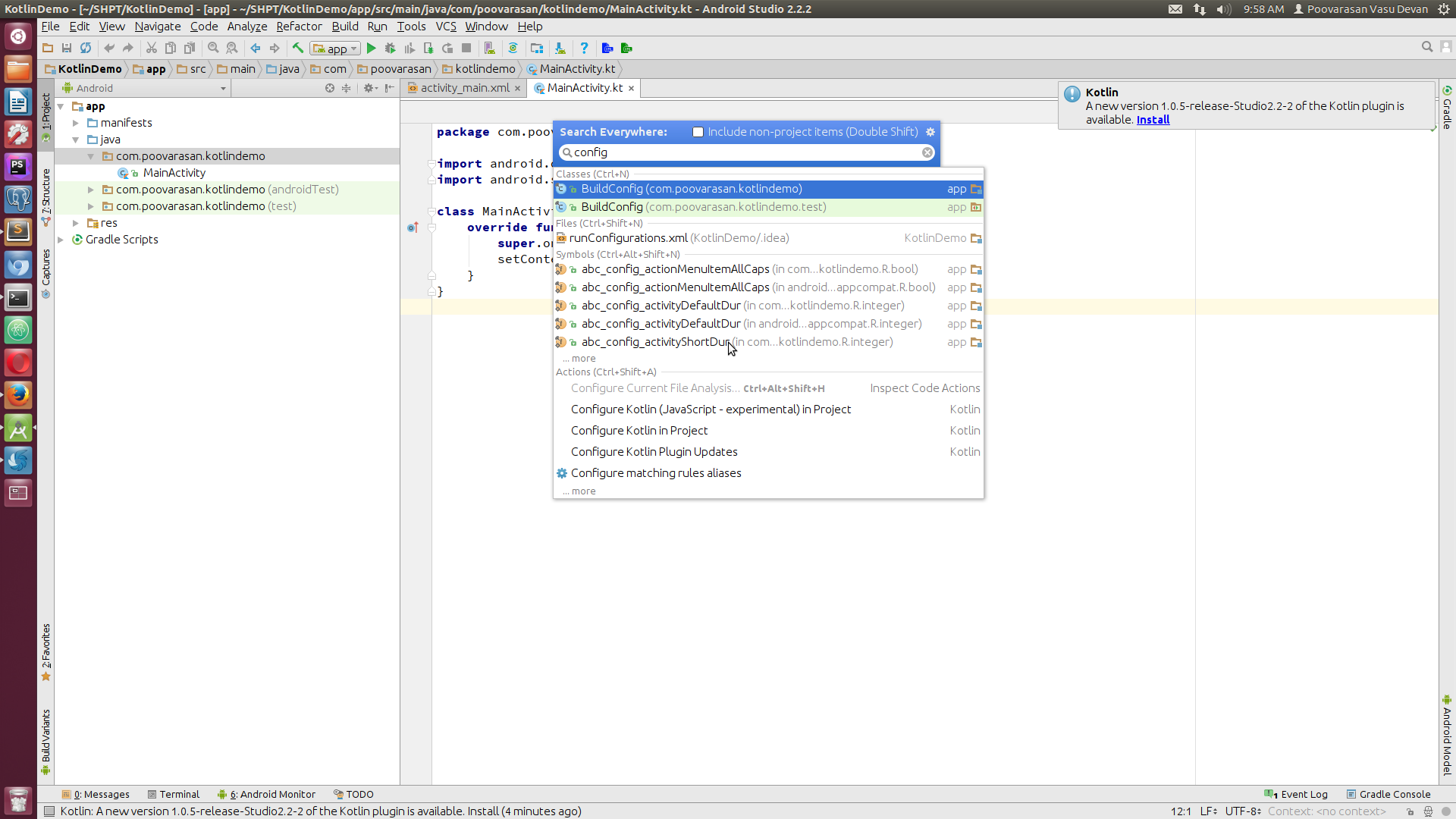Open the gear settings in Search Everywhere popup
The image size is (1456, 819).
point(930,131)
